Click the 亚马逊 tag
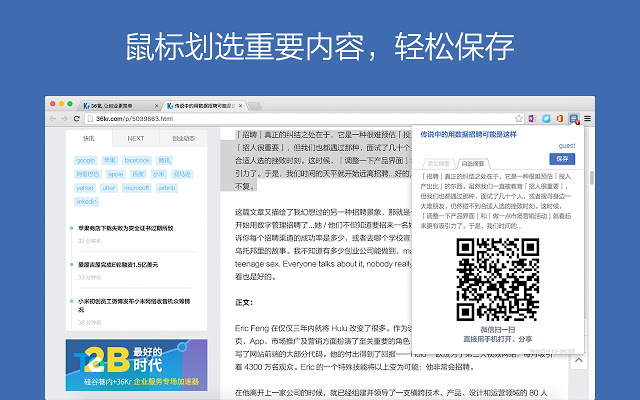The height and width of the screenshot is (400, 640). click(x=182, y=174)
